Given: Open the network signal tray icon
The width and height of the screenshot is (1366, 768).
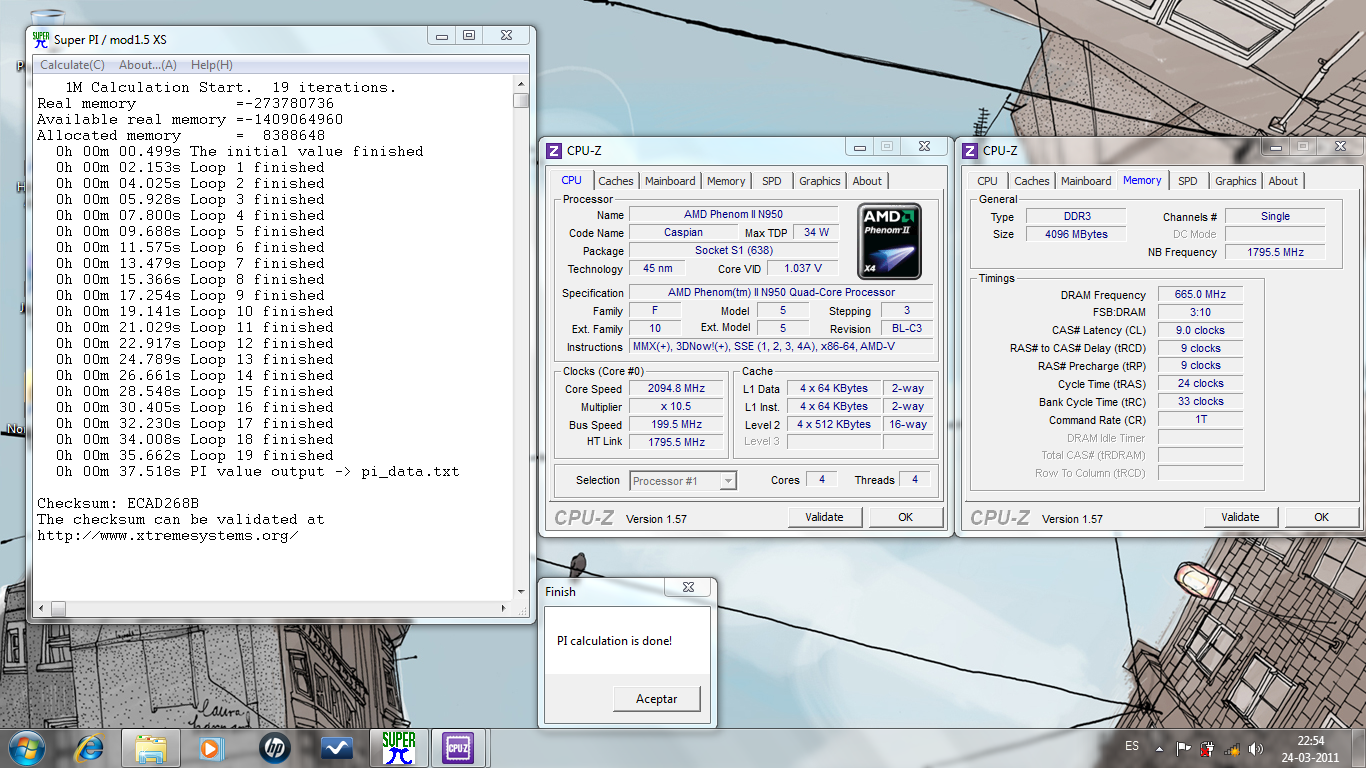Looking at the screenshot, I should point(1232,748).
